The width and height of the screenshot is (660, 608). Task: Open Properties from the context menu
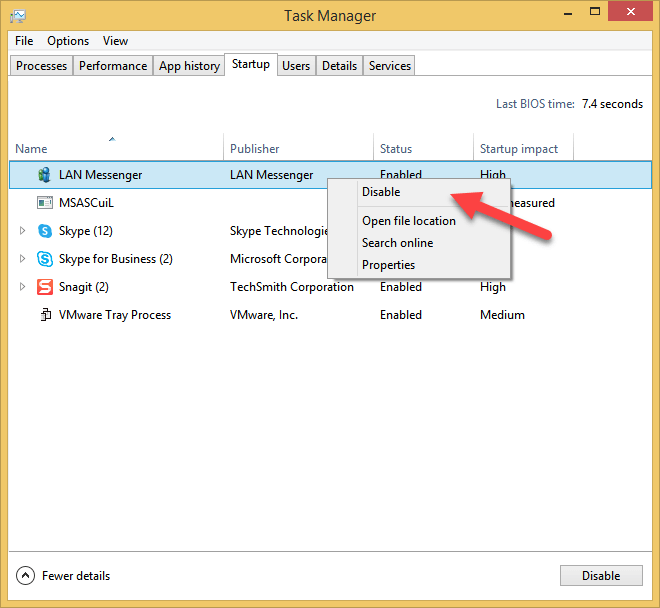[x=388, y=265]
